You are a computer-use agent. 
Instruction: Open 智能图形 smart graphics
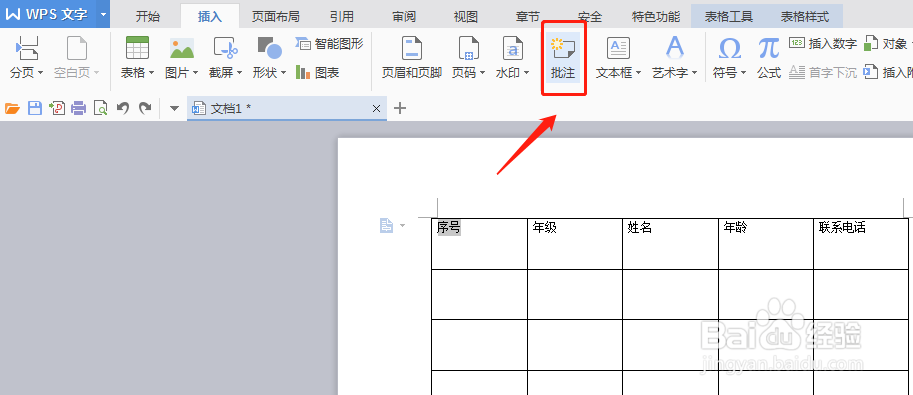click(330, 43)
